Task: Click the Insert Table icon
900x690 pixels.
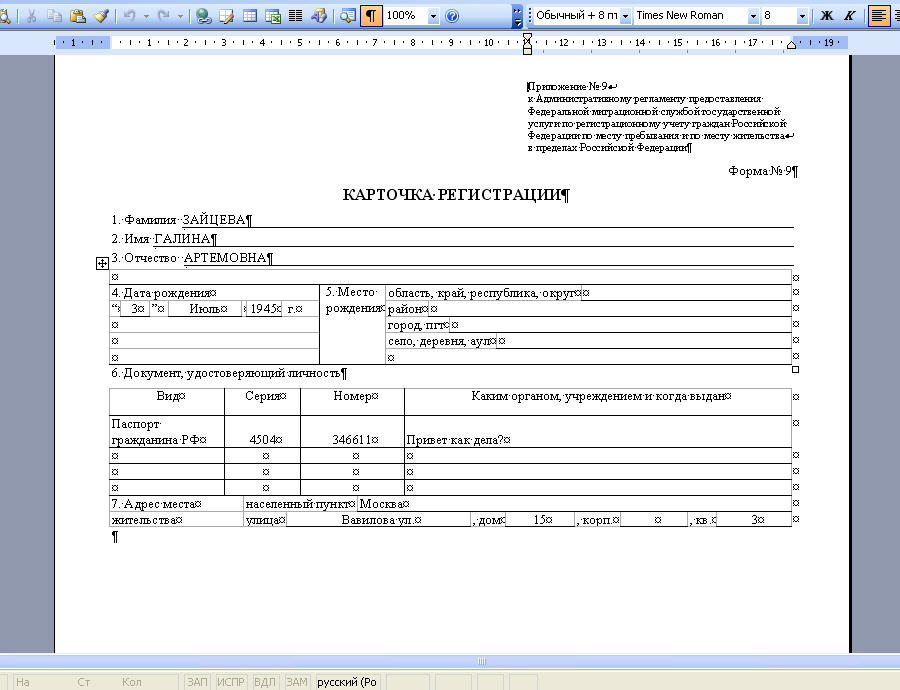Action: point(250,15)
